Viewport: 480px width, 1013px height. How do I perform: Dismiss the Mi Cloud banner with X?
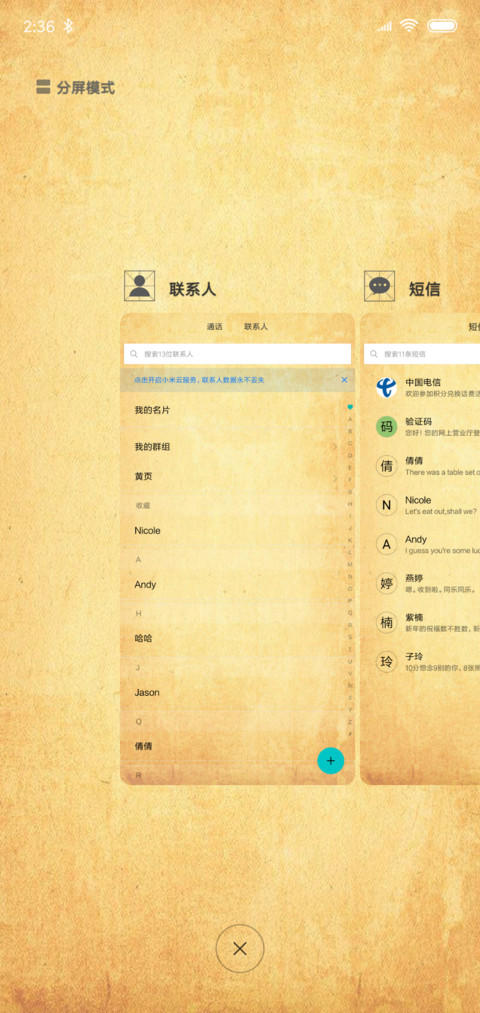344,380
